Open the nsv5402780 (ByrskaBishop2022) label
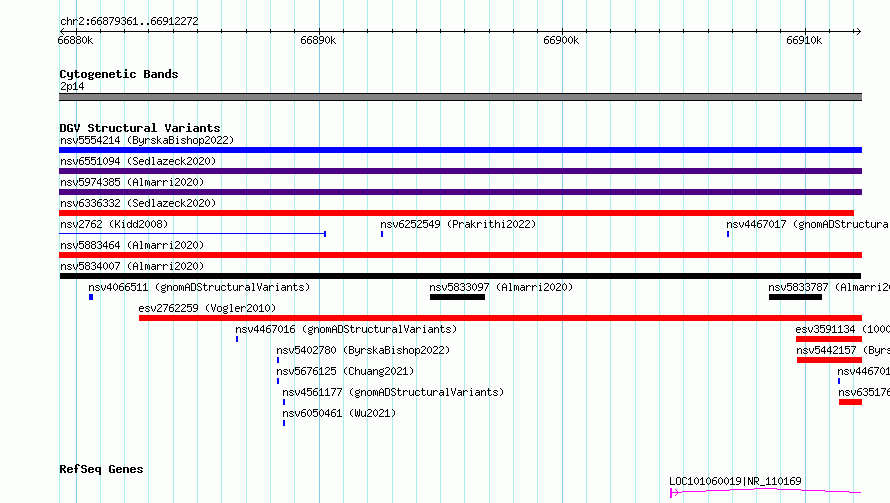 pos(363,350)
